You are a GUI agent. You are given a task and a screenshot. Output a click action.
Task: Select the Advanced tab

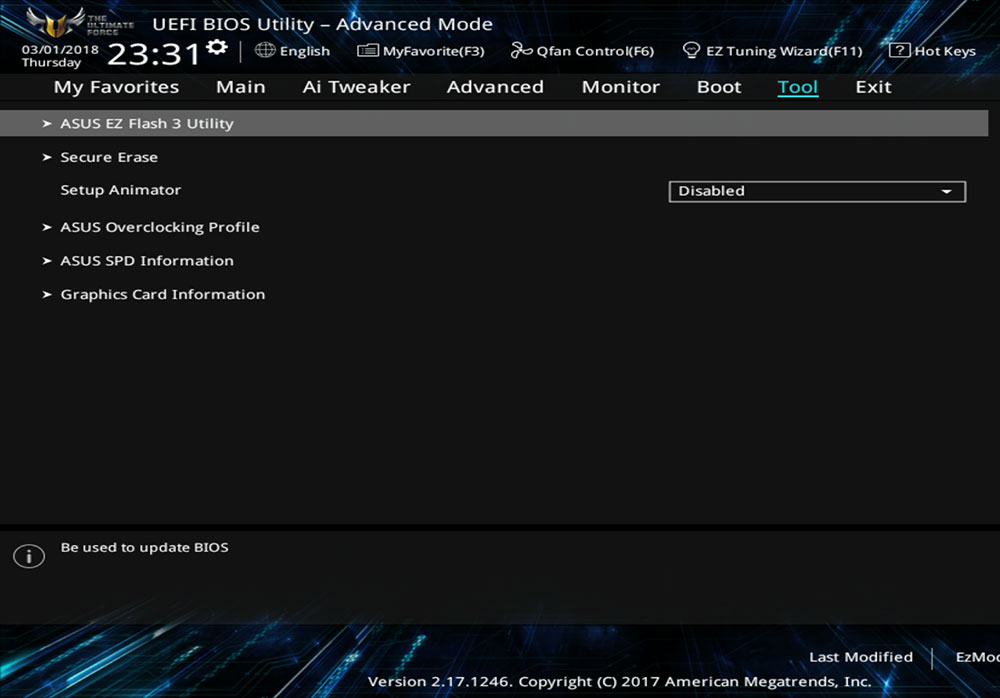click(495, 87)
